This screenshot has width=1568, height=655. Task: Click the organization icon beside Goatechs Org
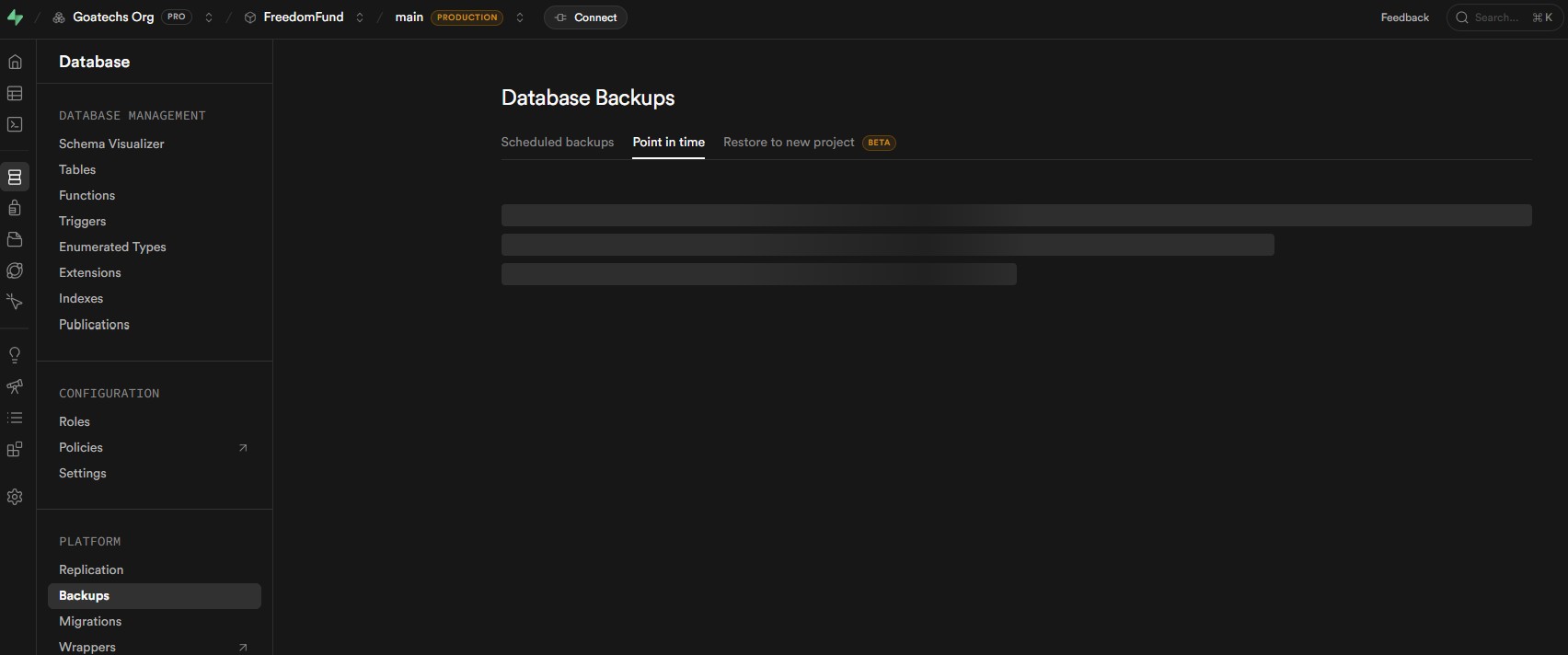59,17
